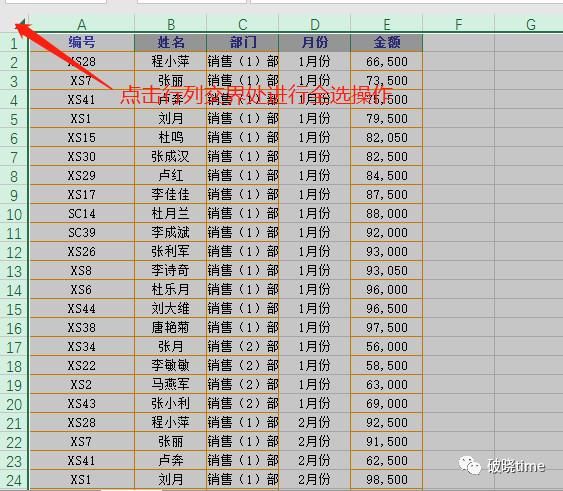Select row 24 header
Screen dimensions: 563x491
tap(14, 480)
